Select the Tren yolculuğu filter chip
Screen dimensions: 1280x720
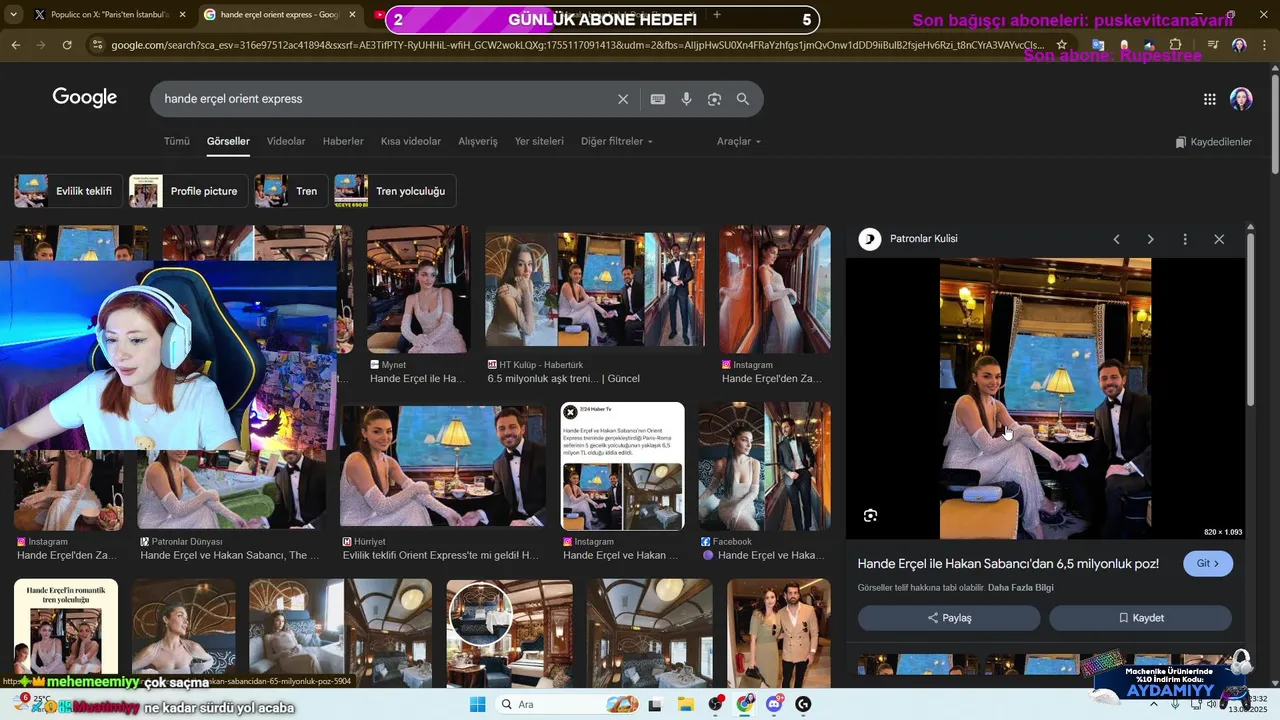395,191
